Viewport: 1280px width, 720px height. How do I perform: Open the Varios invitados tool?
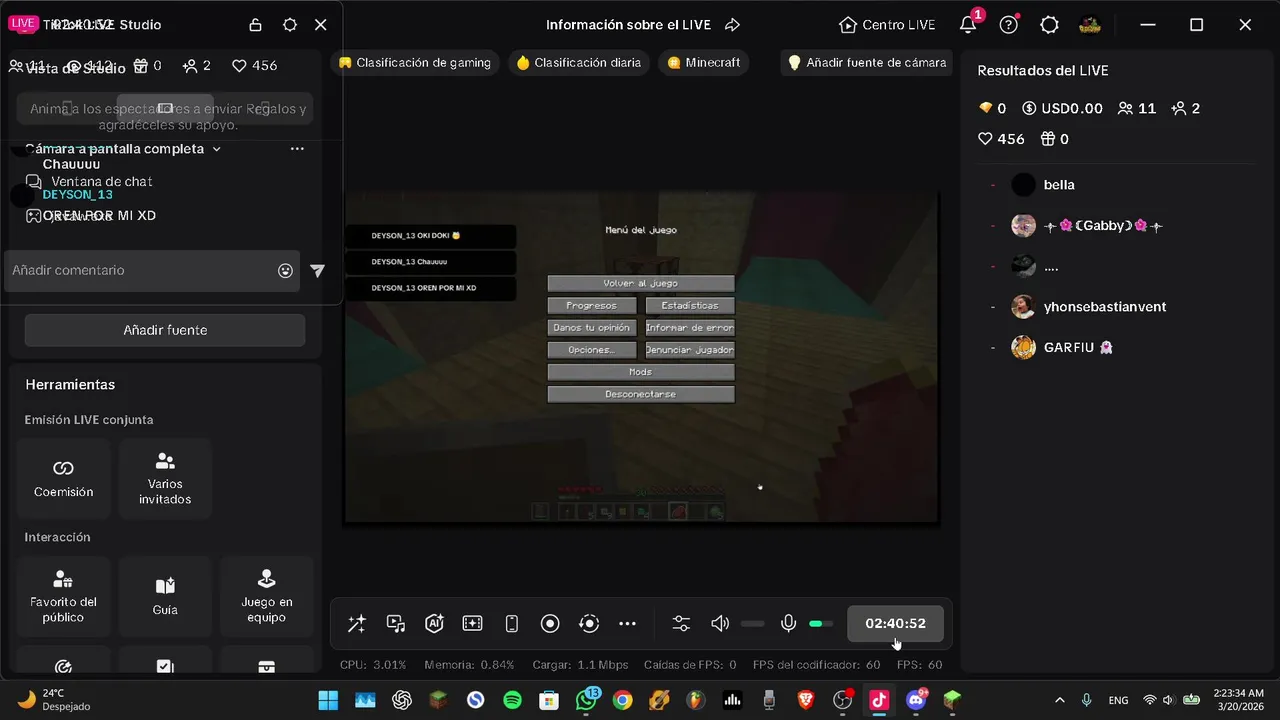(165, 478)
